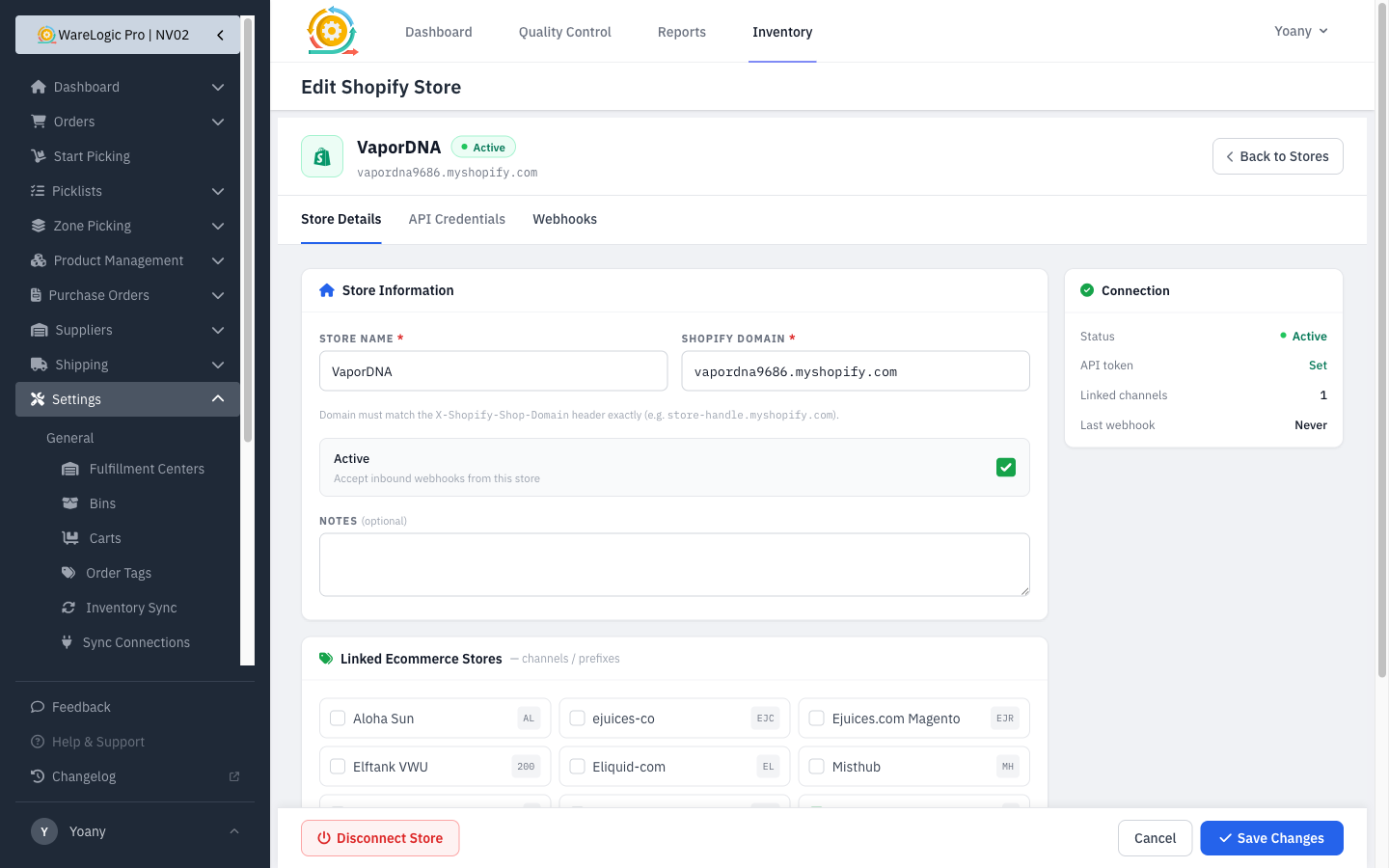Expand the Shipping chevron
1389x868 pixels.
218,365
